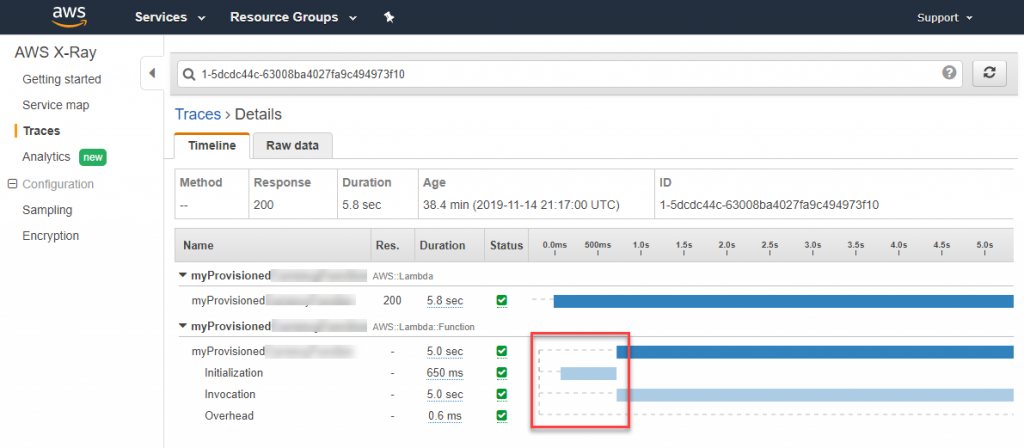Open Analytics in the sidebar
1024x448 pixels.
[x=46, y=157]
